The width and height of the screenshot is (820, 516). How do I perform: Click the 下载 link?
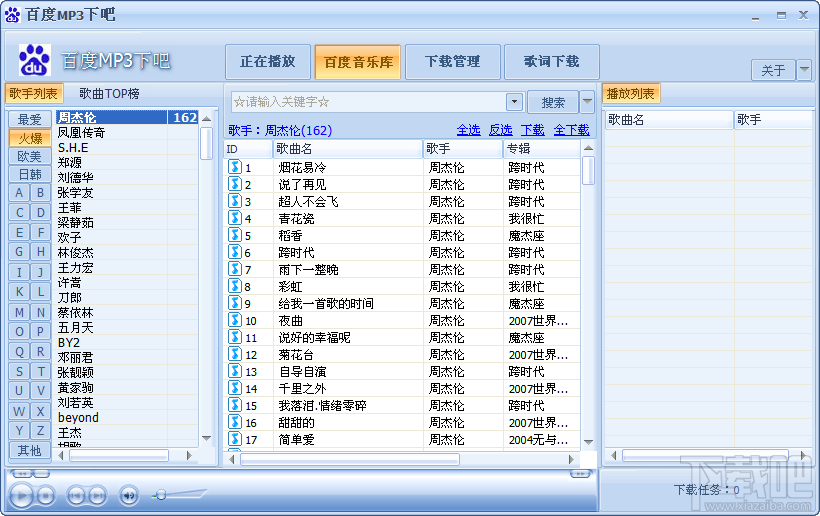(x=532, y=130)
